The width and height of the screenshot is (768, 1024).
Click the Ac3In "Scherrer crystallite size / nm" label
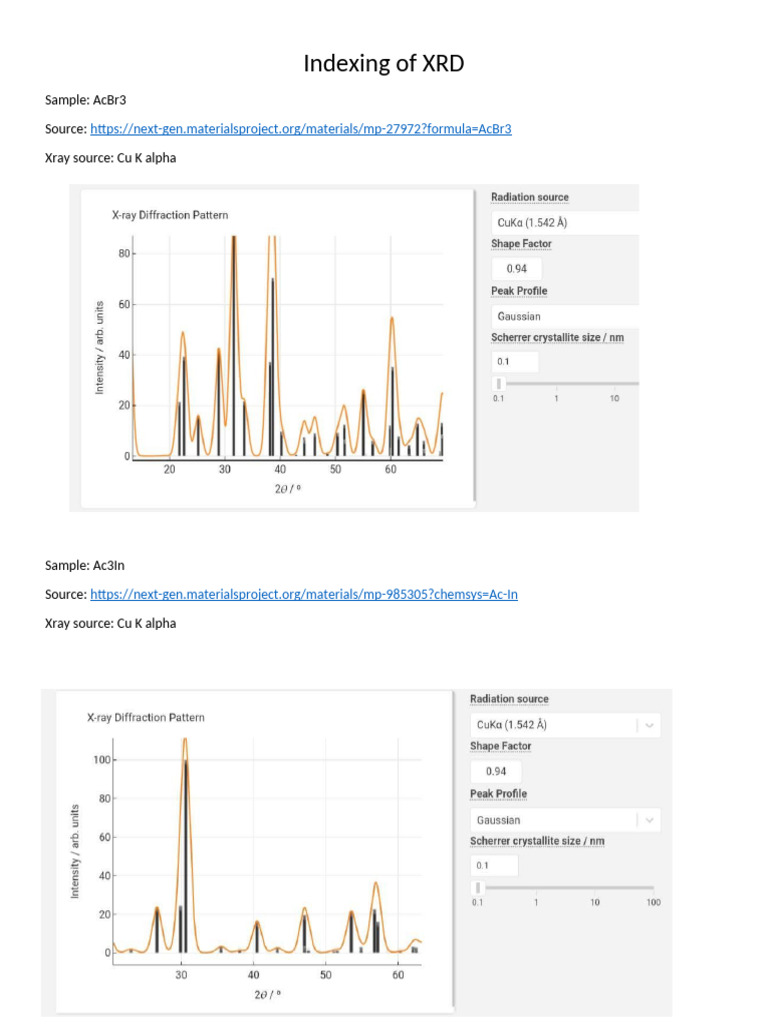[537, 841]
